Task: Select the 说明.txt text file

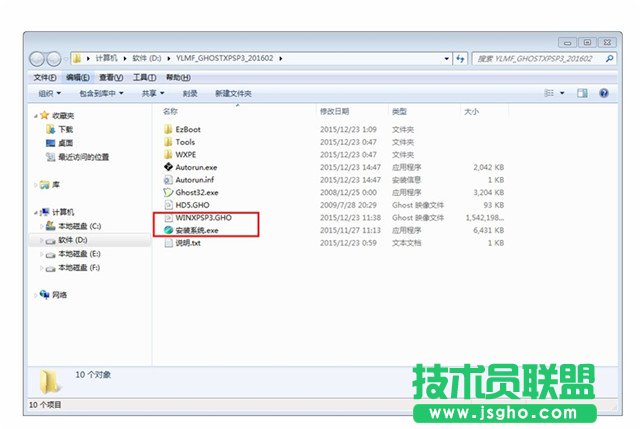Action: (167, 243)
